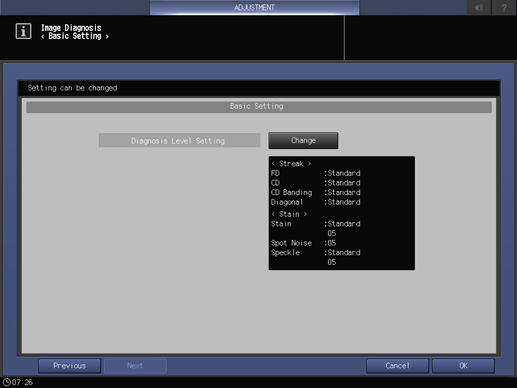Select the Diagonal :Standard row
517x388 pixels.
(315, 202)
